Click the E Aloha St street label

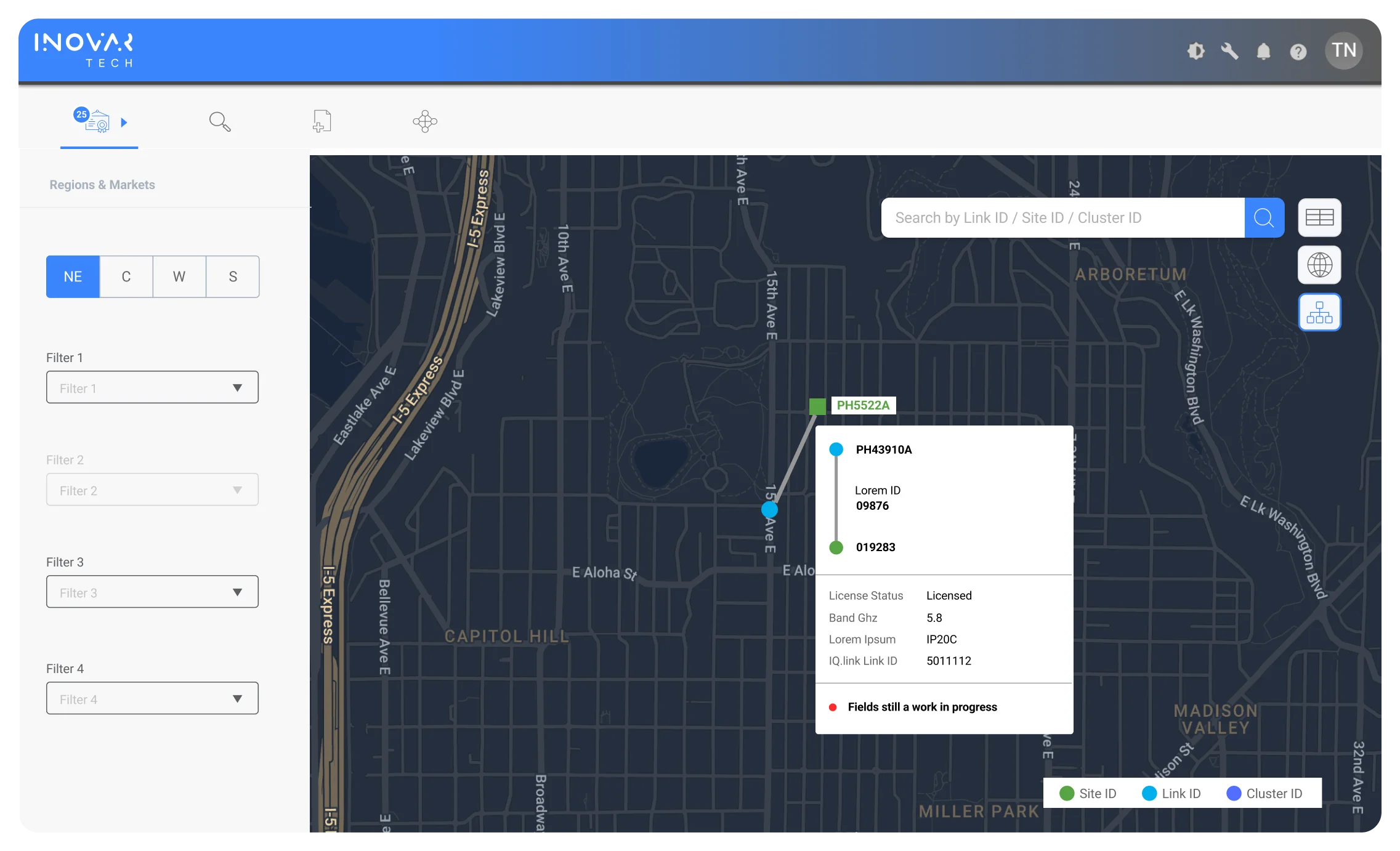tap(604, 573)
